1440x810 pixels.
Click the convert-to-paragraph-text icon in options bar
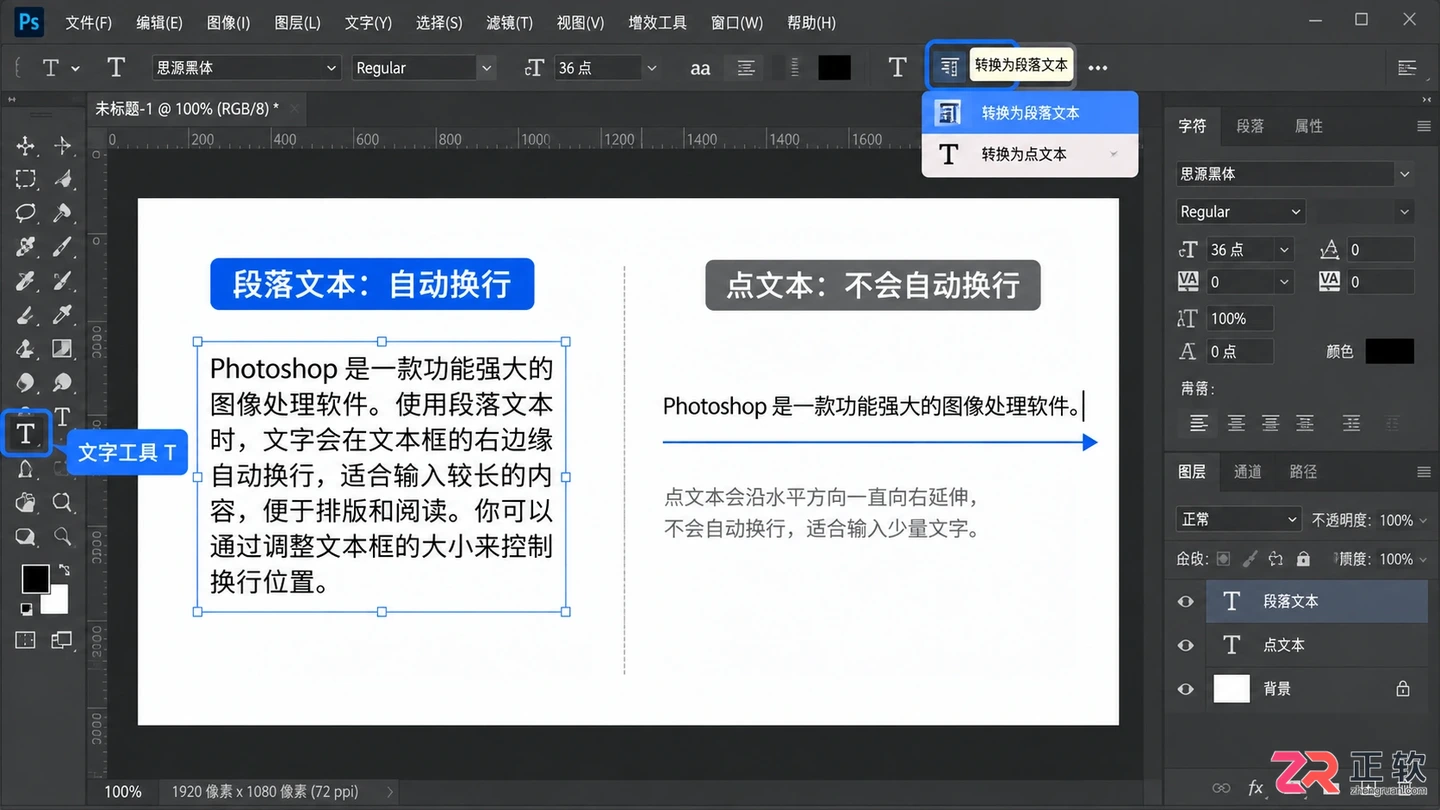coord(949,67)
